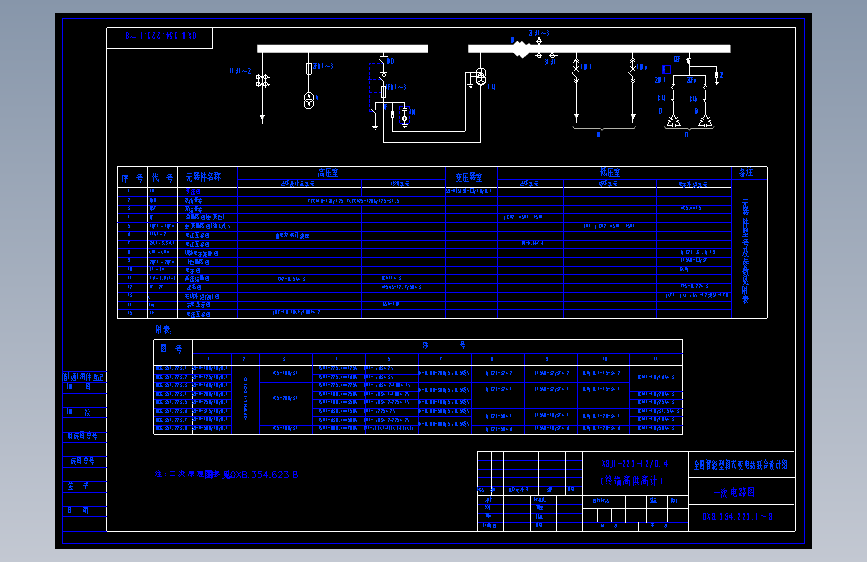Select the 代号 header cell
The image size is (867, 562).
click(163, 178)
